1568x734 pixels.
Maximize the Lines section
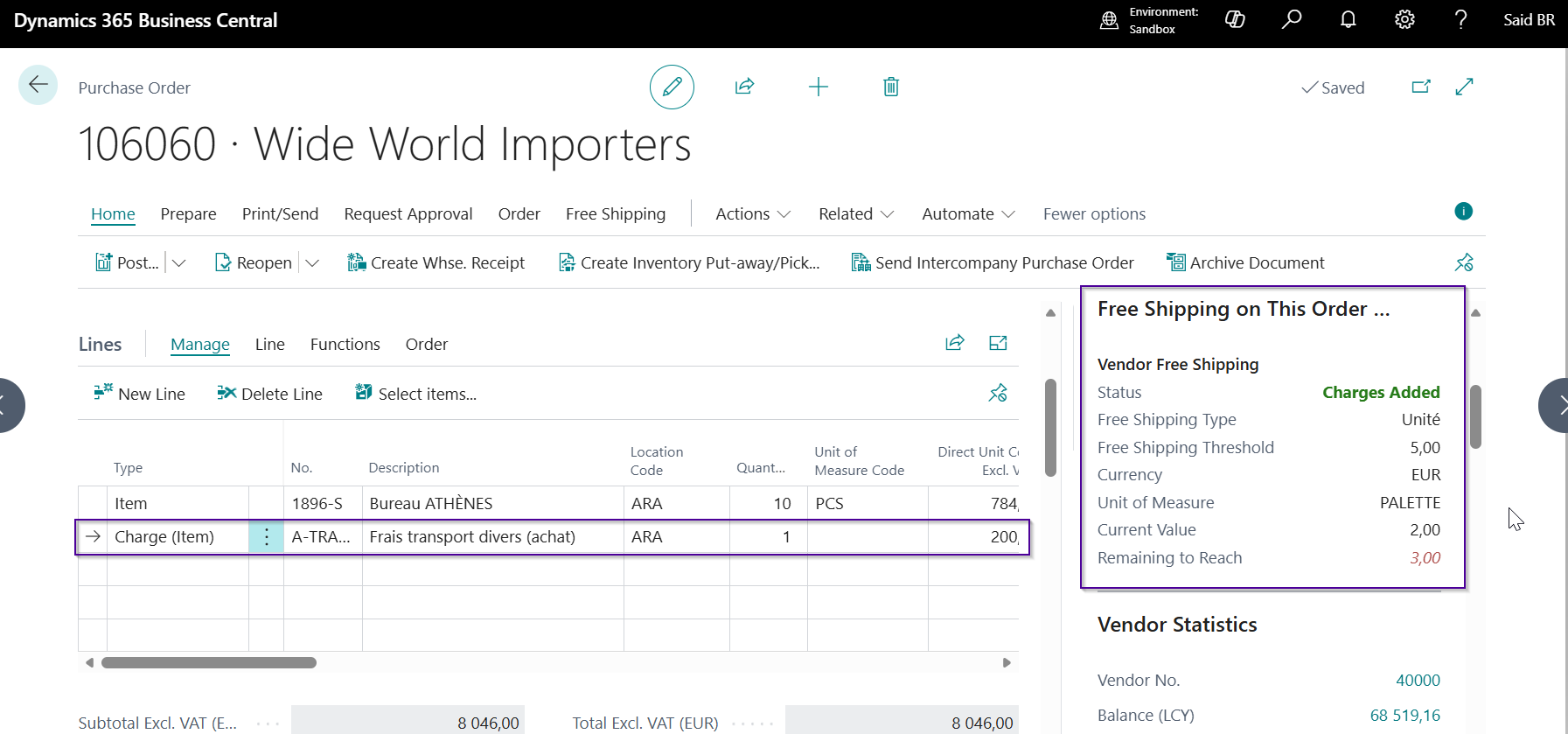[998, 343]
